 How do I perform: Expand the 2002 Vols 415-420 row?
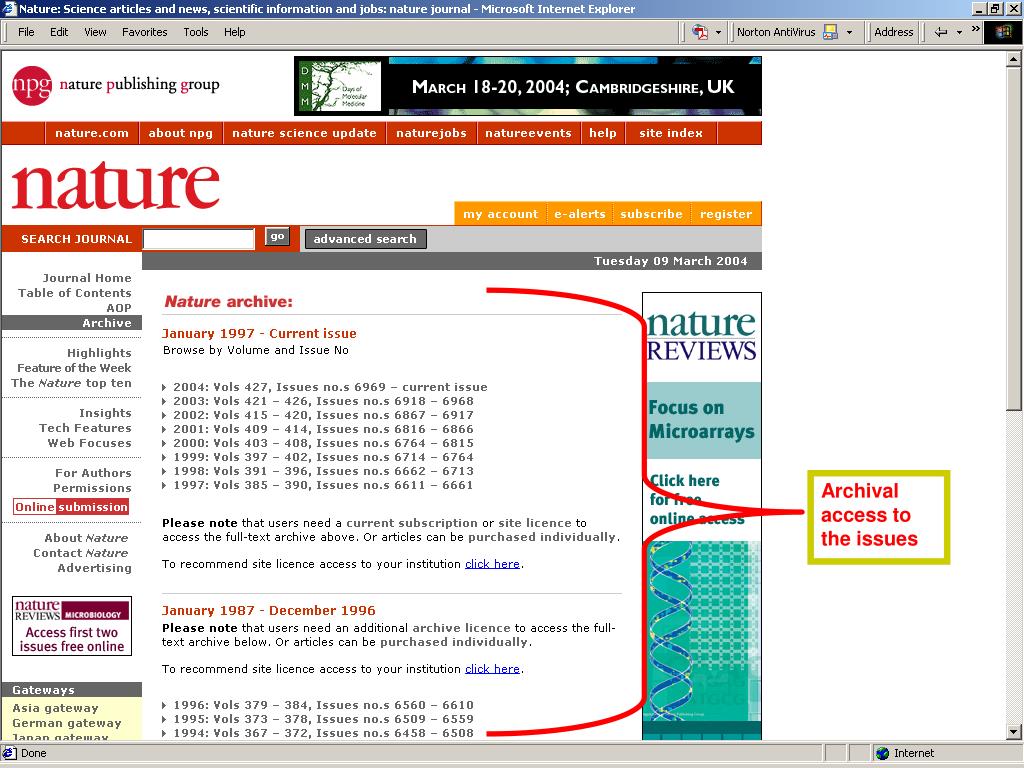[x=318, y=415]
